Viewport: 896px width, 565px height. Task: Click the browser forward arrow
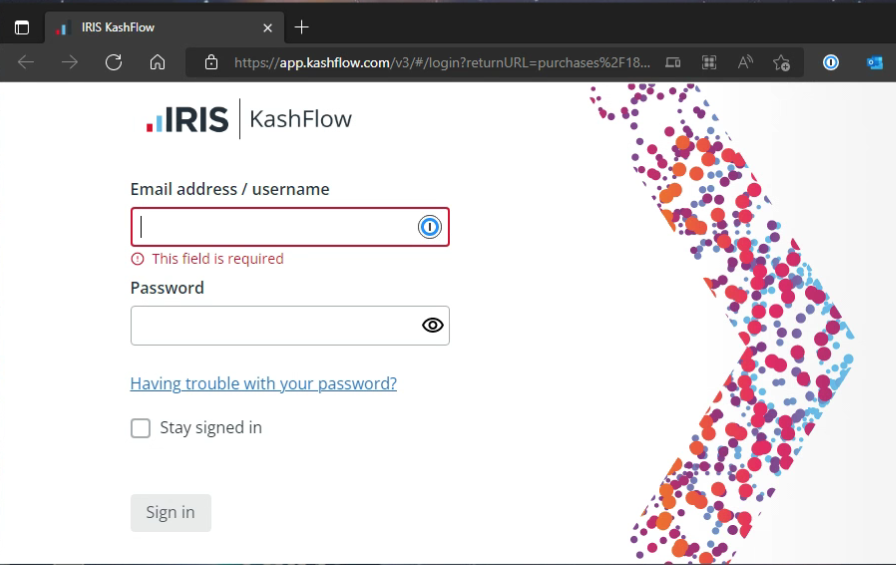(x=70, y=62)
